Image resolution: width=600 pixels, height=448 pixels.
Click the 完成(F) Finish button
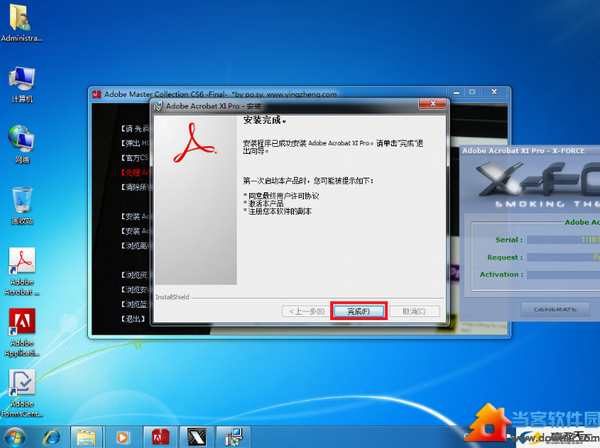click(x=359, y=311)
